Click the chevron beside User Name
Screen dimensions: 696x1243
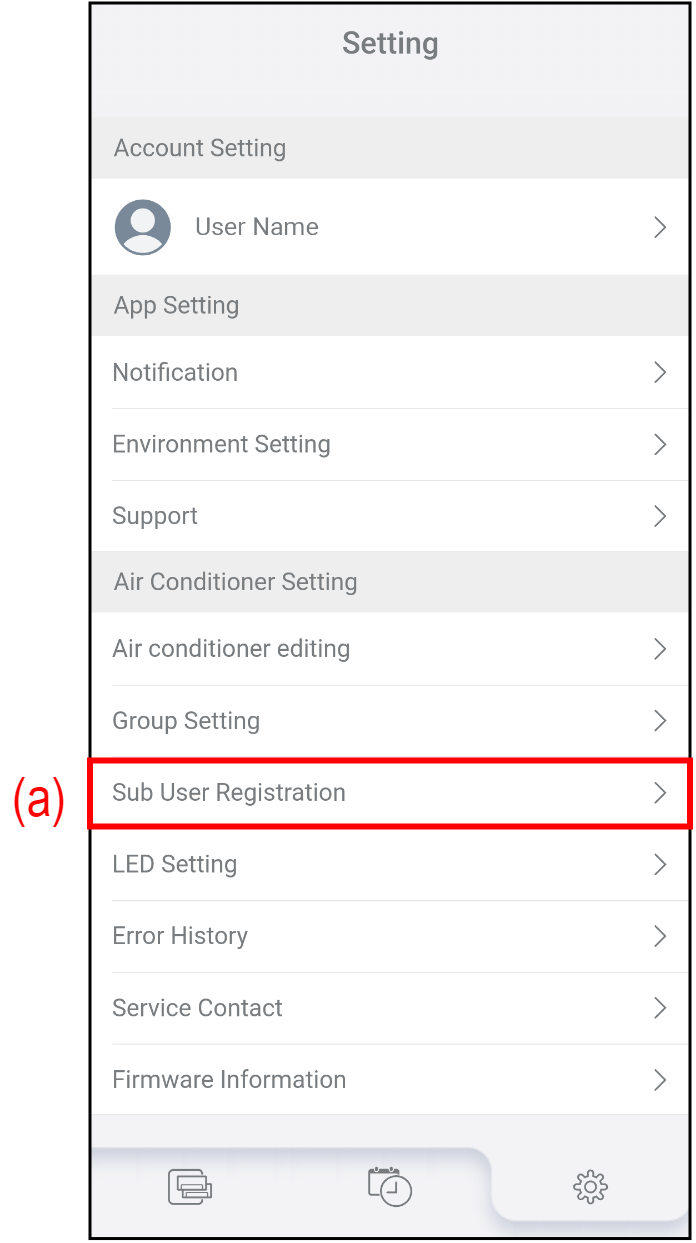tap(660, 228)
